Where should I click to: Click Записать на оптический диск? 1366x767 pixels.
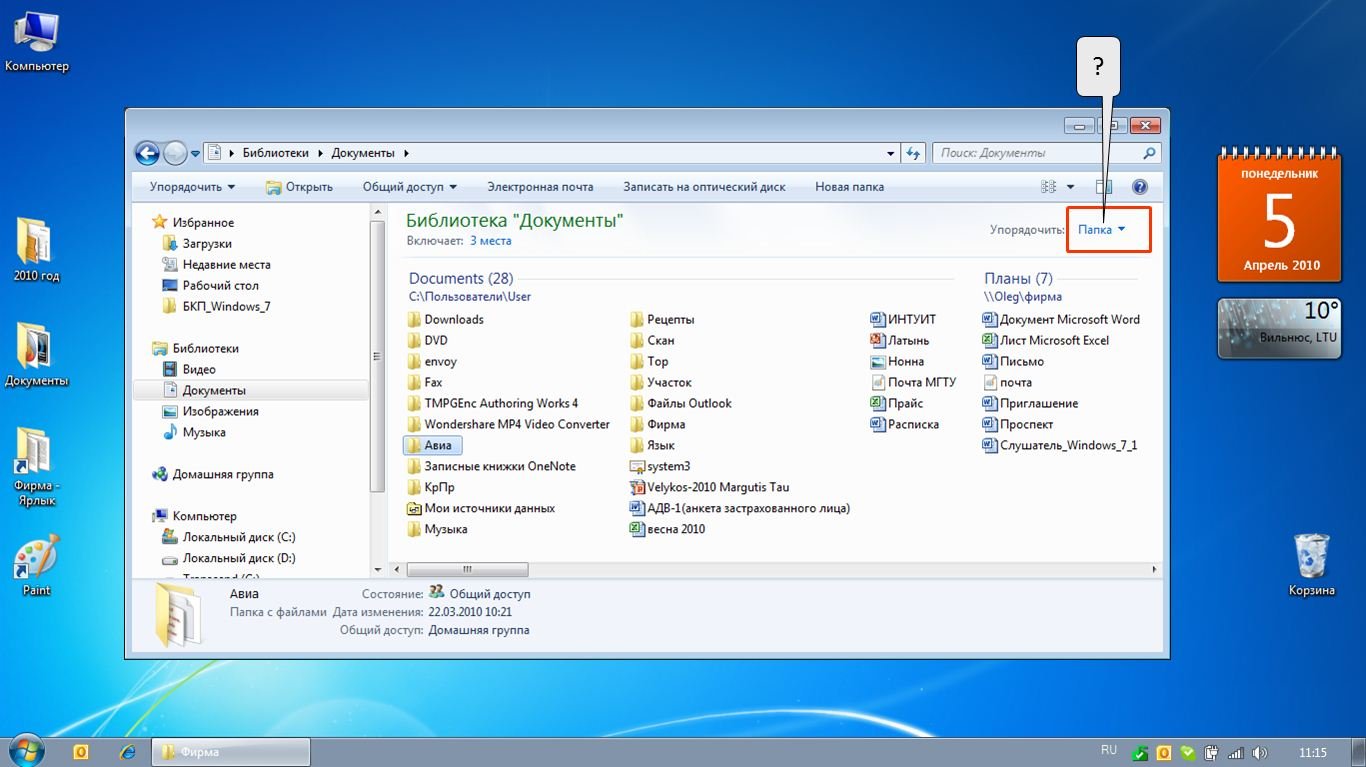704,187
